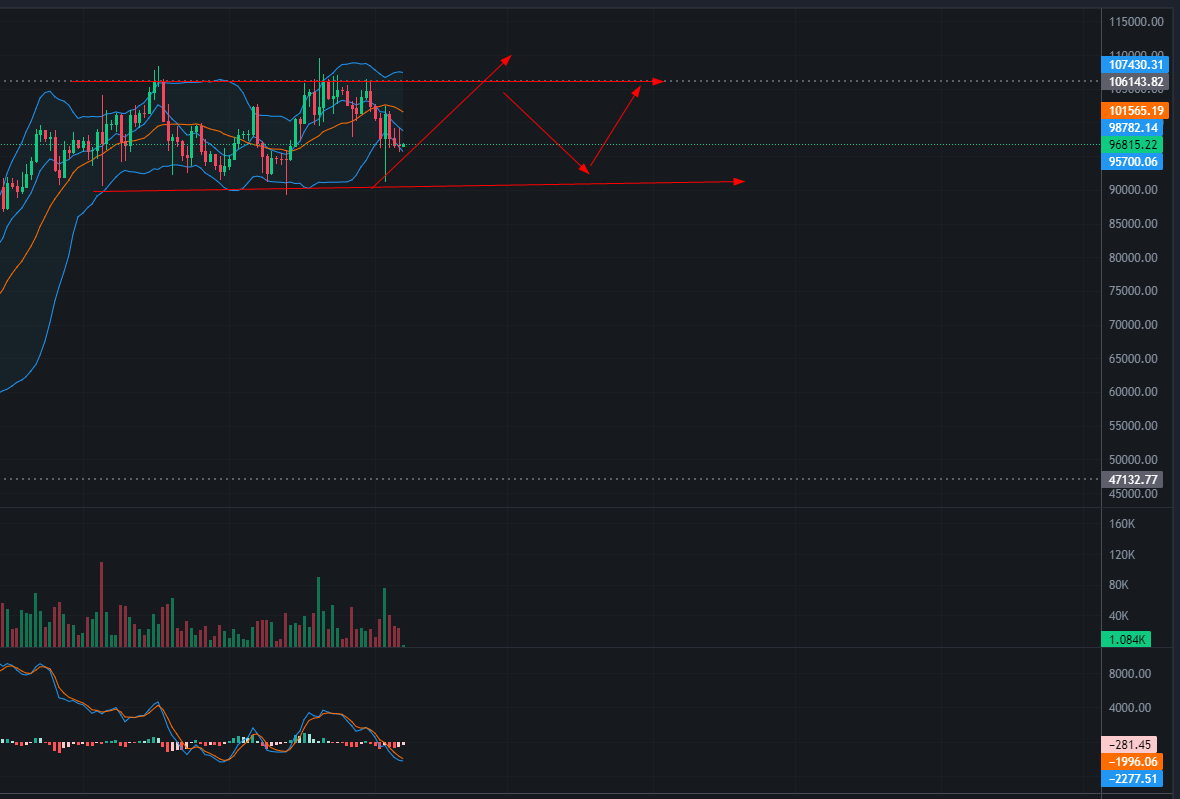The height and width of the screenshot is (799, 1180).
Task: Click the 60000.00 price axis tick
Action: (x=1133, y=391)
